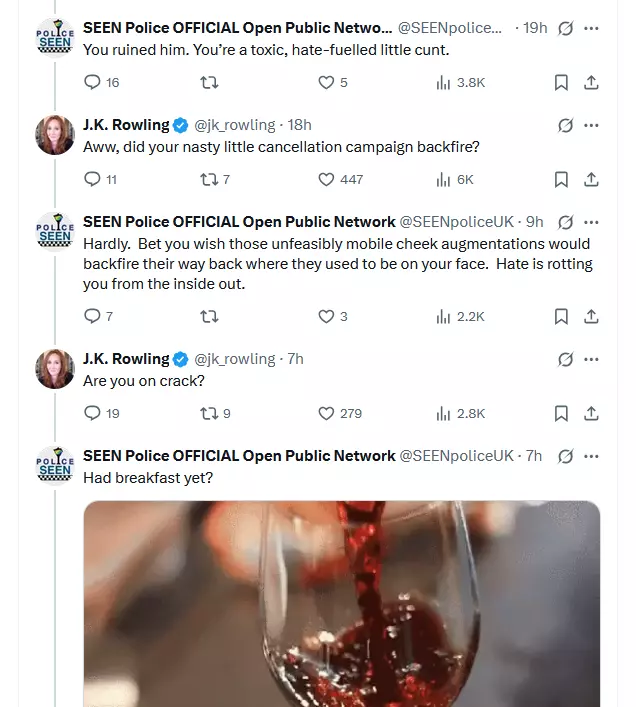Image resolution: width=636 pixels, height=707 pixels.
Task: Repost the 'Are you on crack?' tweet
Action: point(215,413)
